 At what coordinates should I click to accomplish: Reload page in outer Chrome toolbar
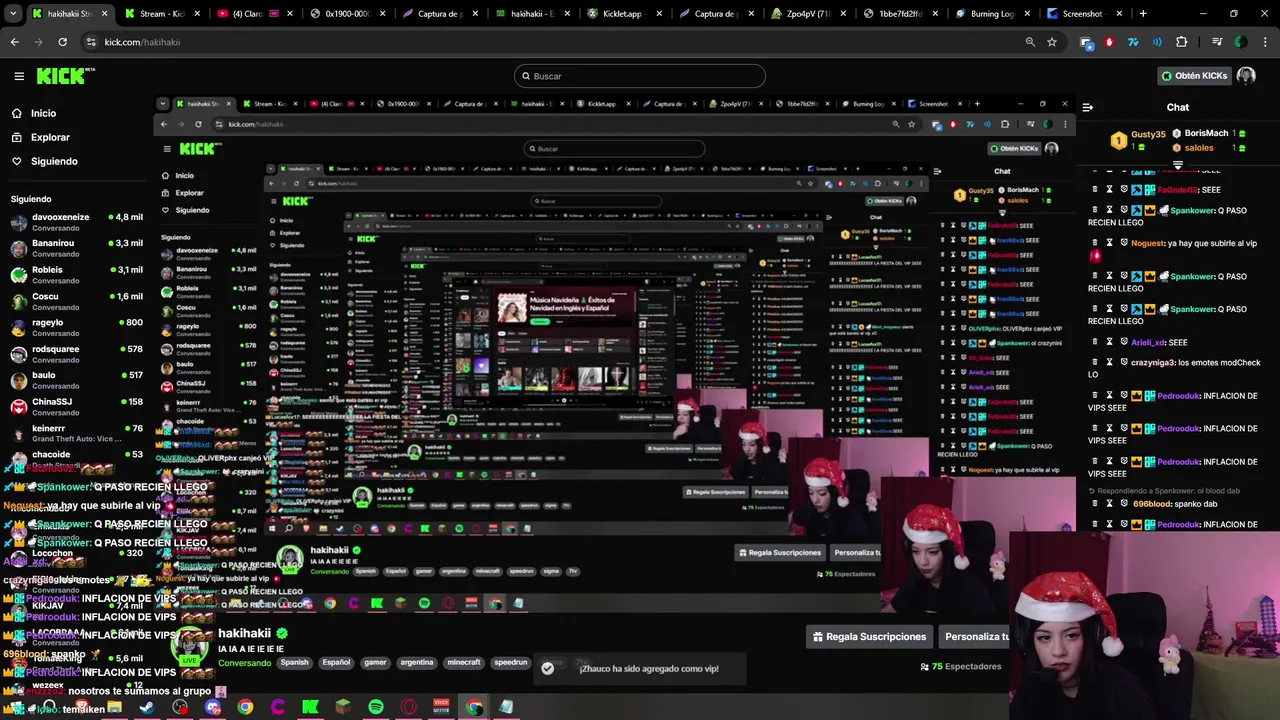[62, 42]
